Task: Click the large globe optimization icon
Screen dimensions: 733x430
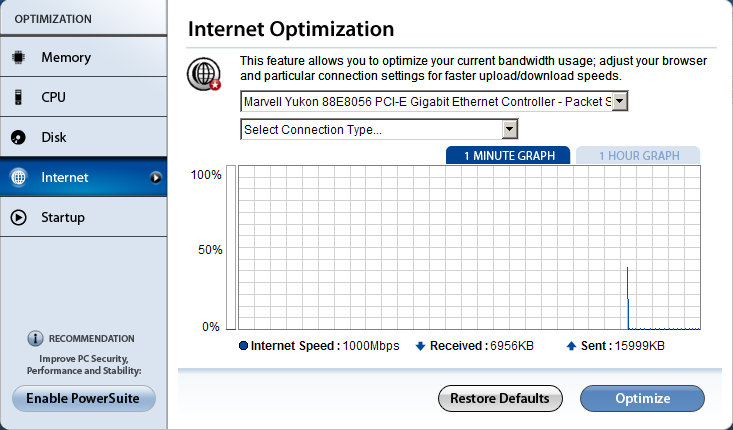Action: click(x=204, y=75)
